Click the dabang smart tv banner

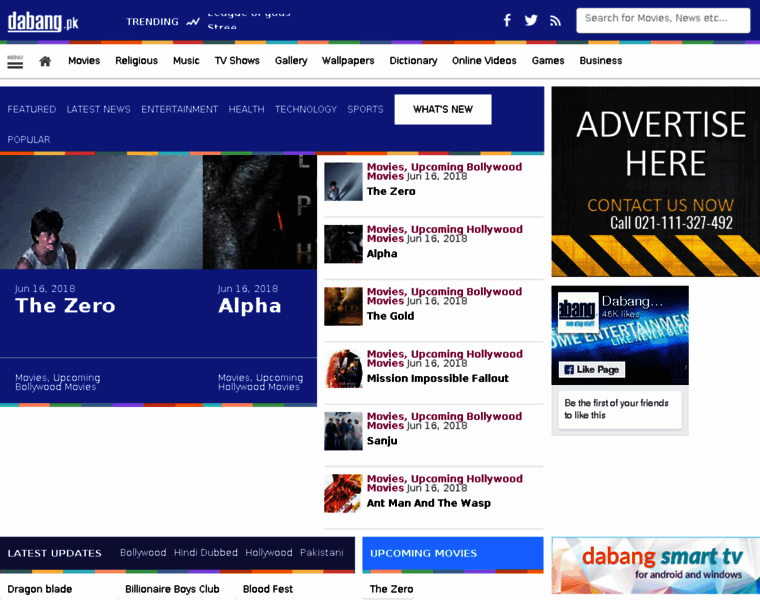(655, 566)
